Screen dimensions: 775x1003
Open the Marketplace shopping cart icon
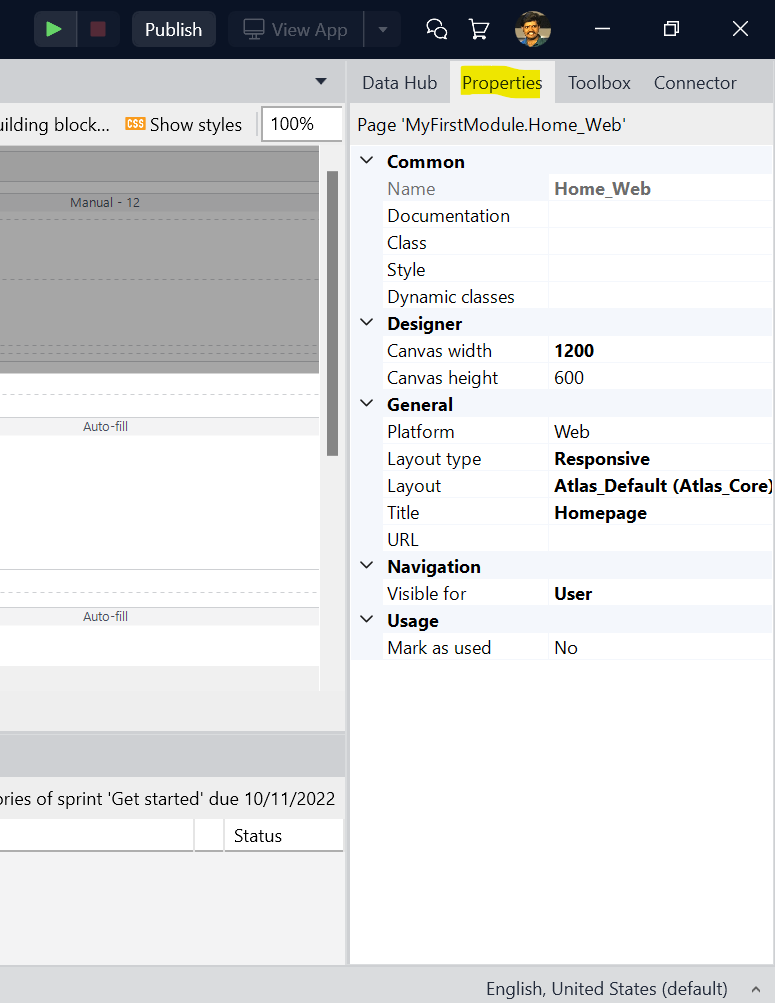pos(480,29)
